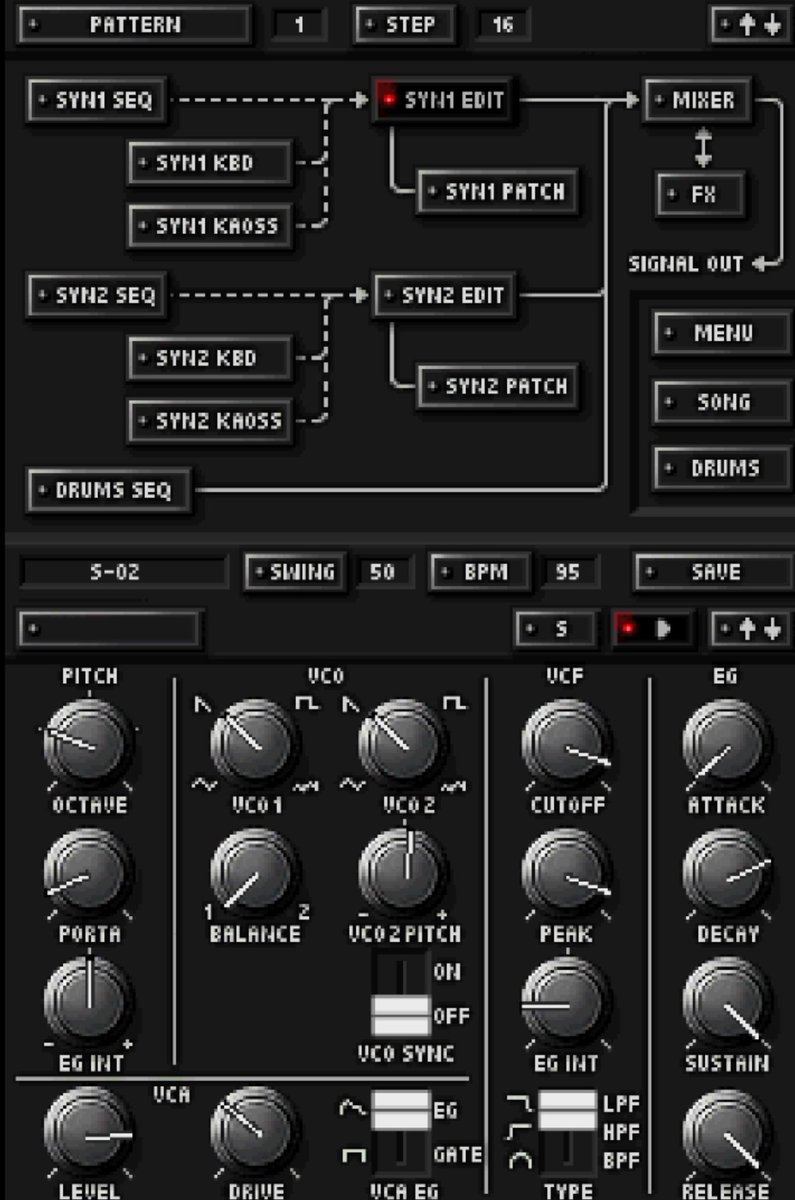
Task: Click the PORTA knob
Action: coord(89,871)
